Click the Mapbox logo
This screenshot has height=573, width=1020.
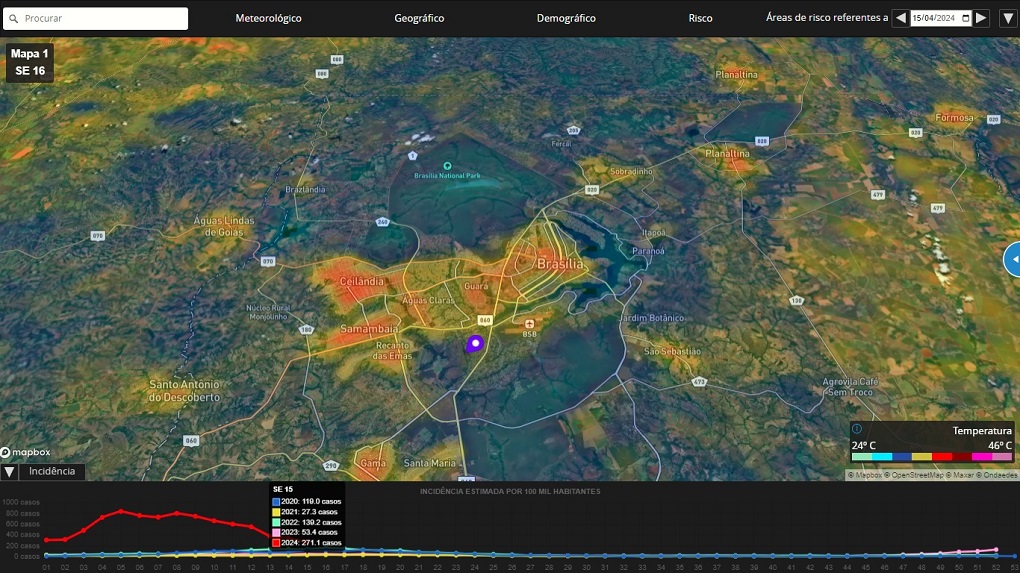25,453
